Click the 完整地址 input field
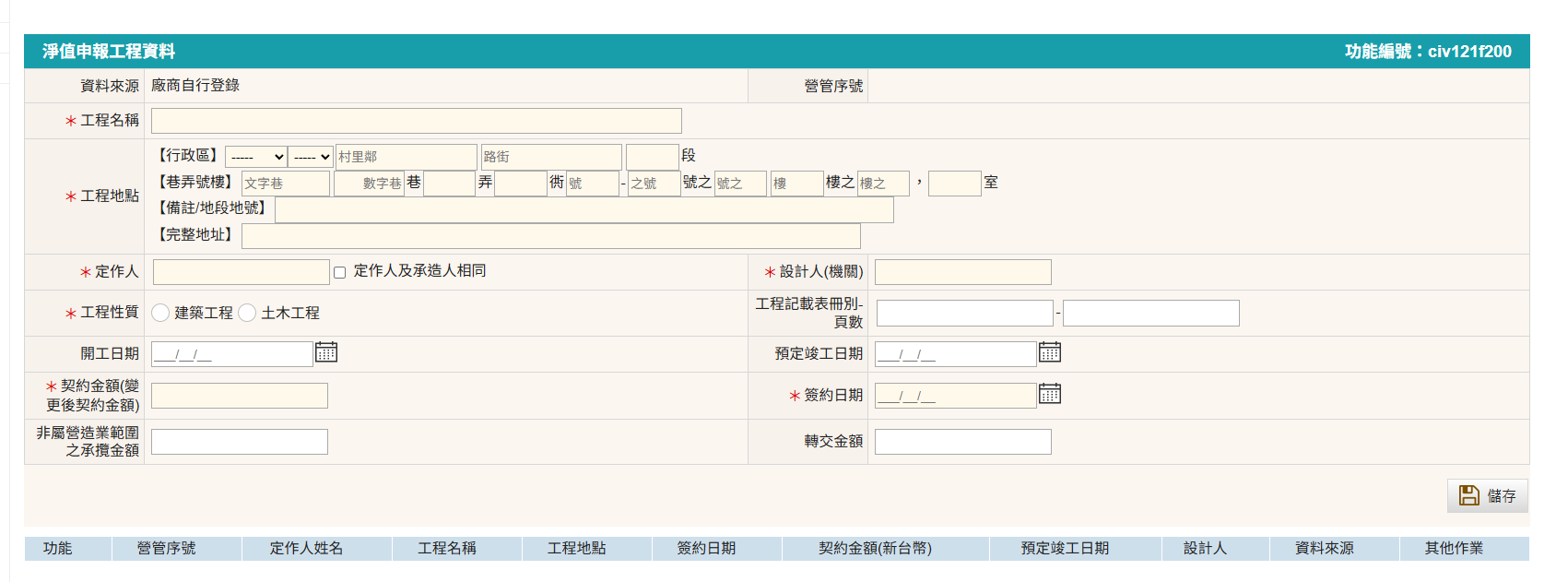Screen dimensions: 1568x582 click(x=550, y=236)
